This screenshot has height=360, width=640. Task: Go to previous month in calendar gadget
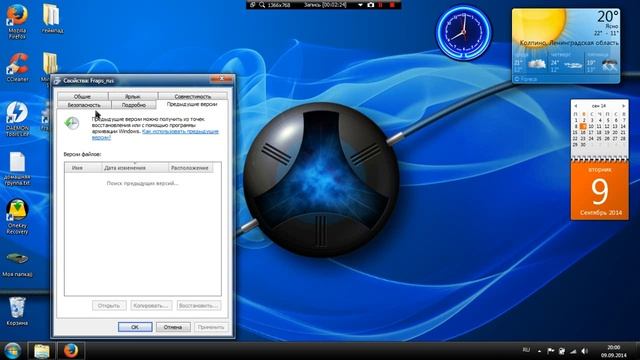576,106
